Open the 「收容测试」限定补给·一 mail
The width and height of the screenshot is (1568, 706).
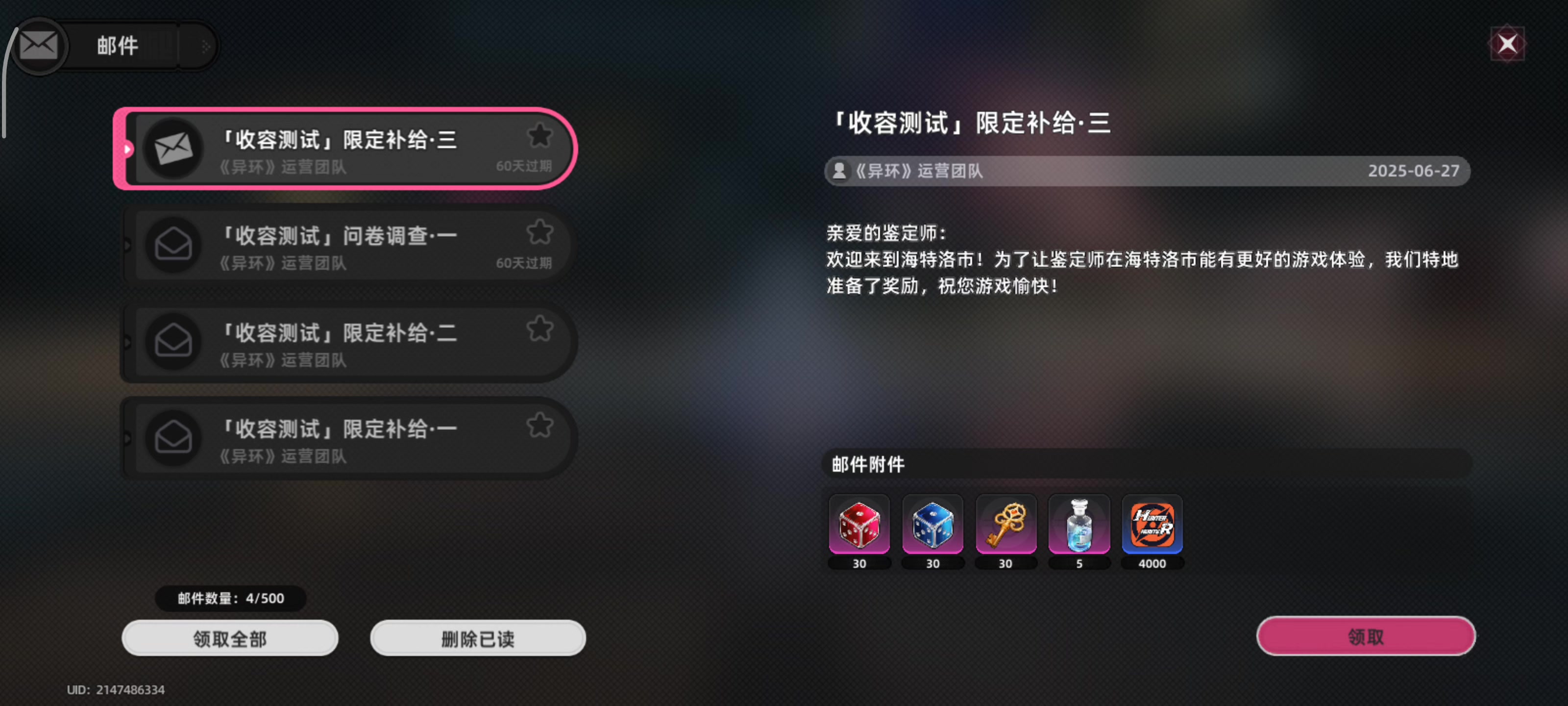click(x=348, y=439)
